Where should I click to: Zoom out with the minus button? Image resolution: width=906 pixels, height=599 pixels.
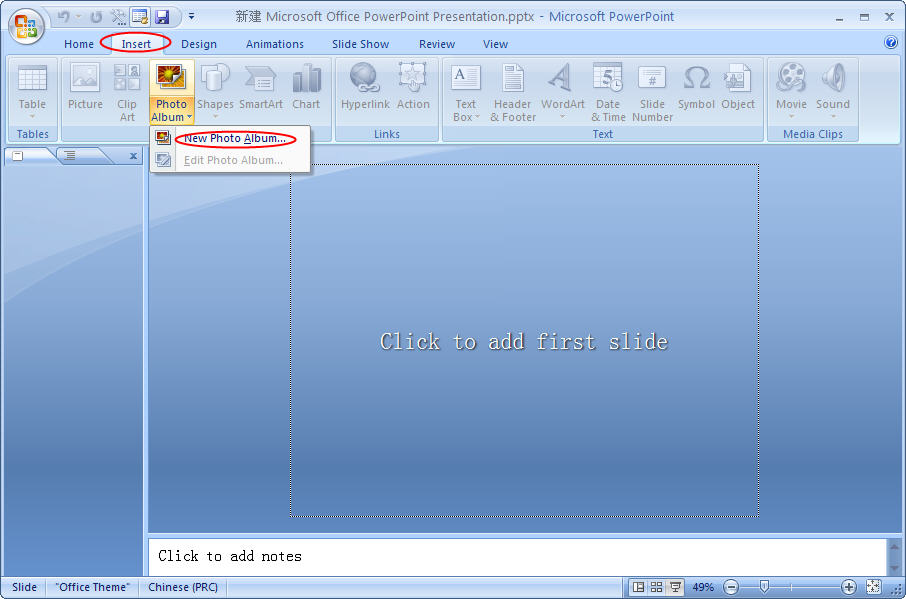(731, 587)
